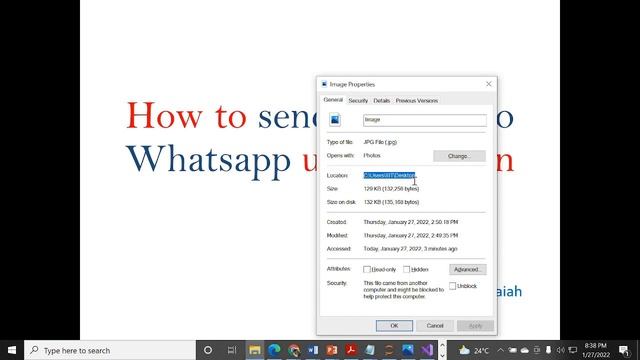The width and height of the screenshot is (640, 360).
Task: Open Cortana circle icon in taskbar
Action: point(208,350)
